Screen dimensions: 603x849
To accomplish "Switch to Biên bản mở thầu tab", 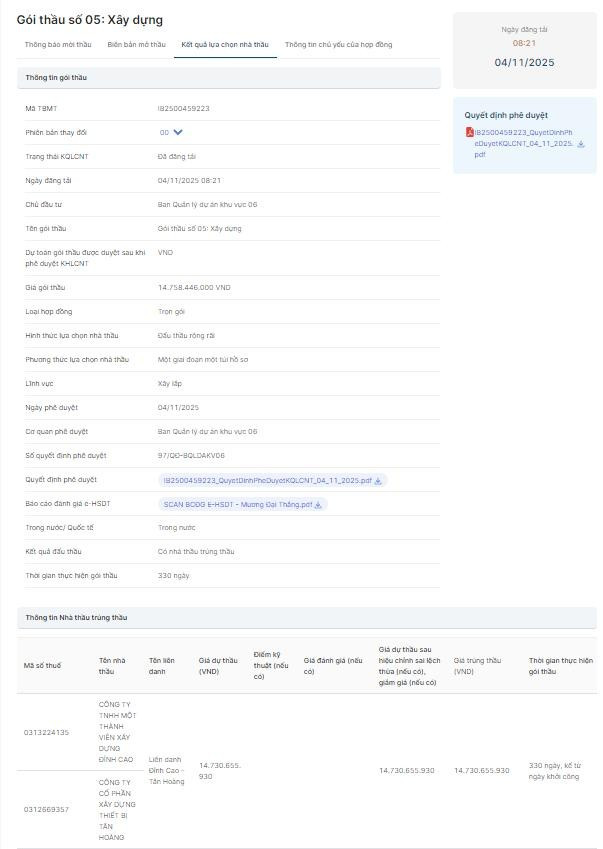I will [137, 45].
